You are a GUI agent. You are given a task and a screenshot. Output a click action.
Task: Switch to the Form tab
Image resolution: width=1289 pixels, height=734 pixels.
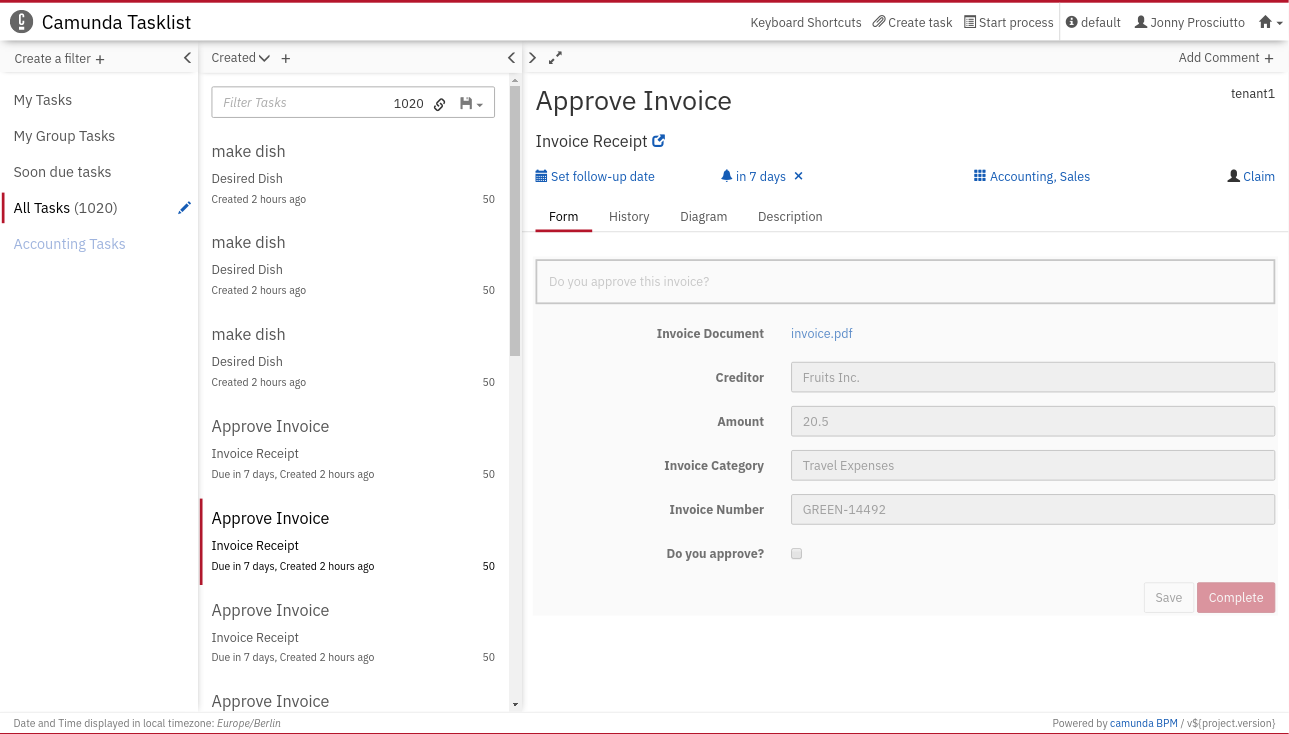[564, 216]
